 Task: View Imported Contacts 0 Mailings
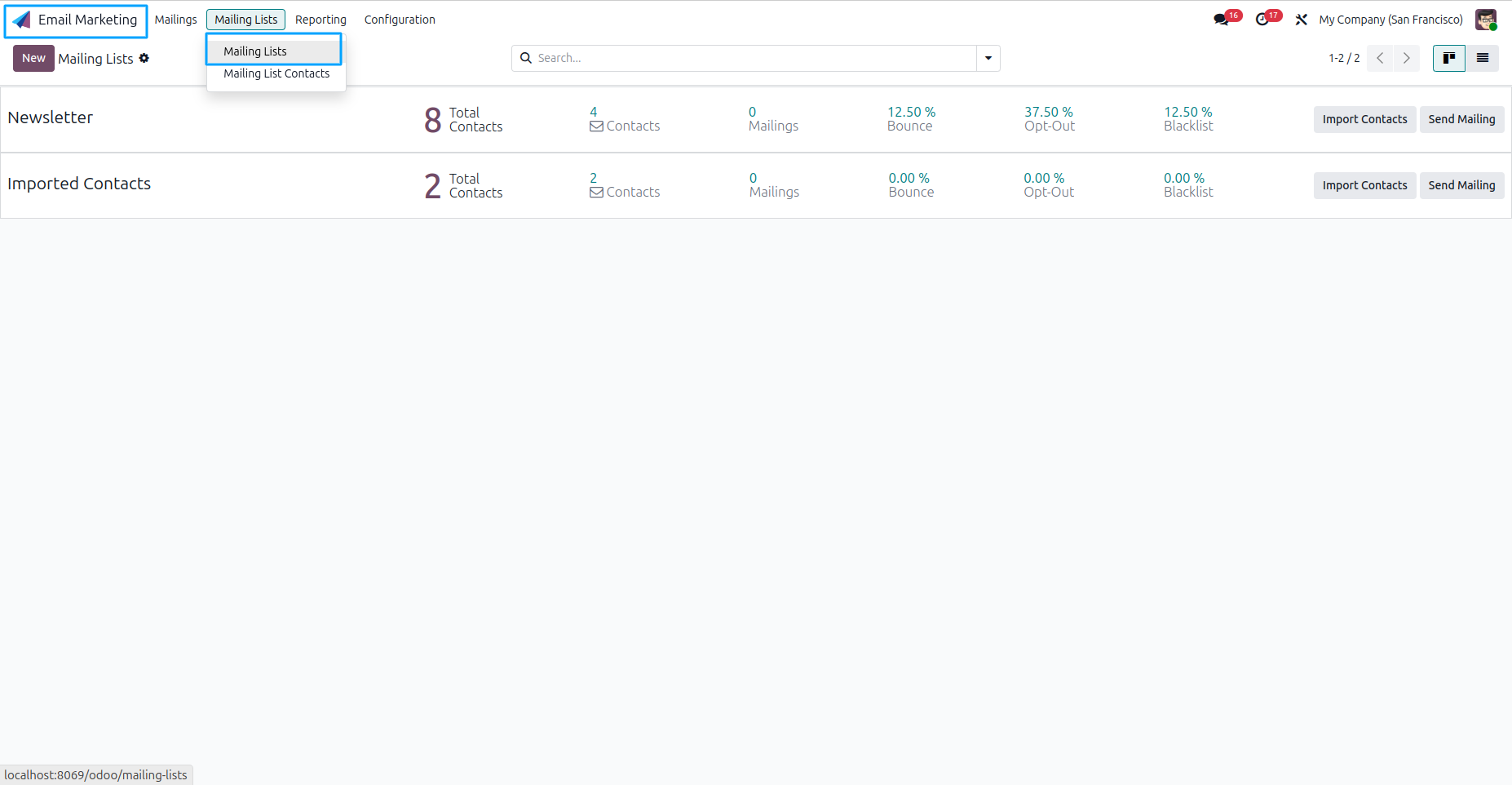[774, 185]
